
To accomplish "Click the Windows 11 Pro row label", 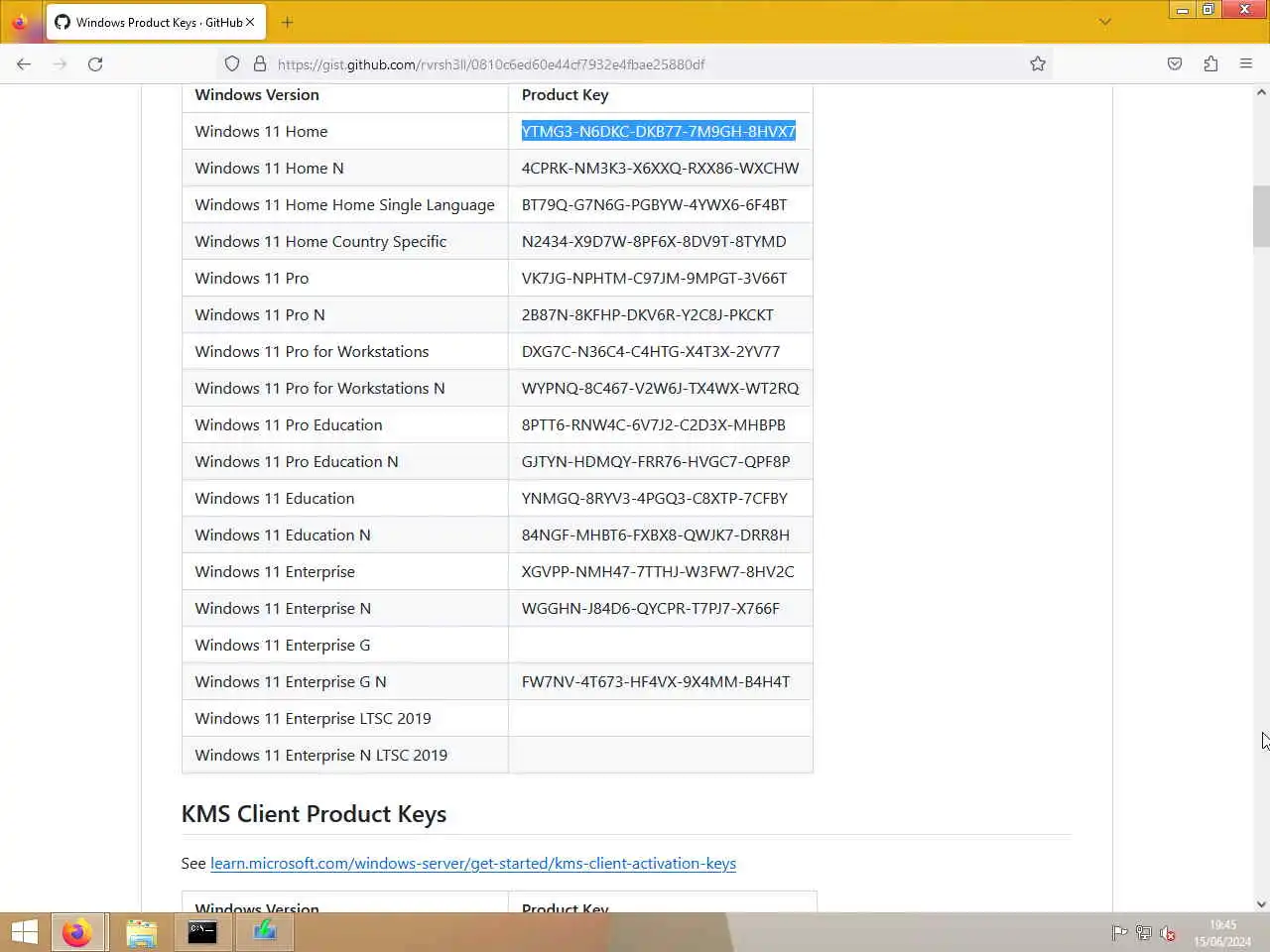I will pos(251,278).
